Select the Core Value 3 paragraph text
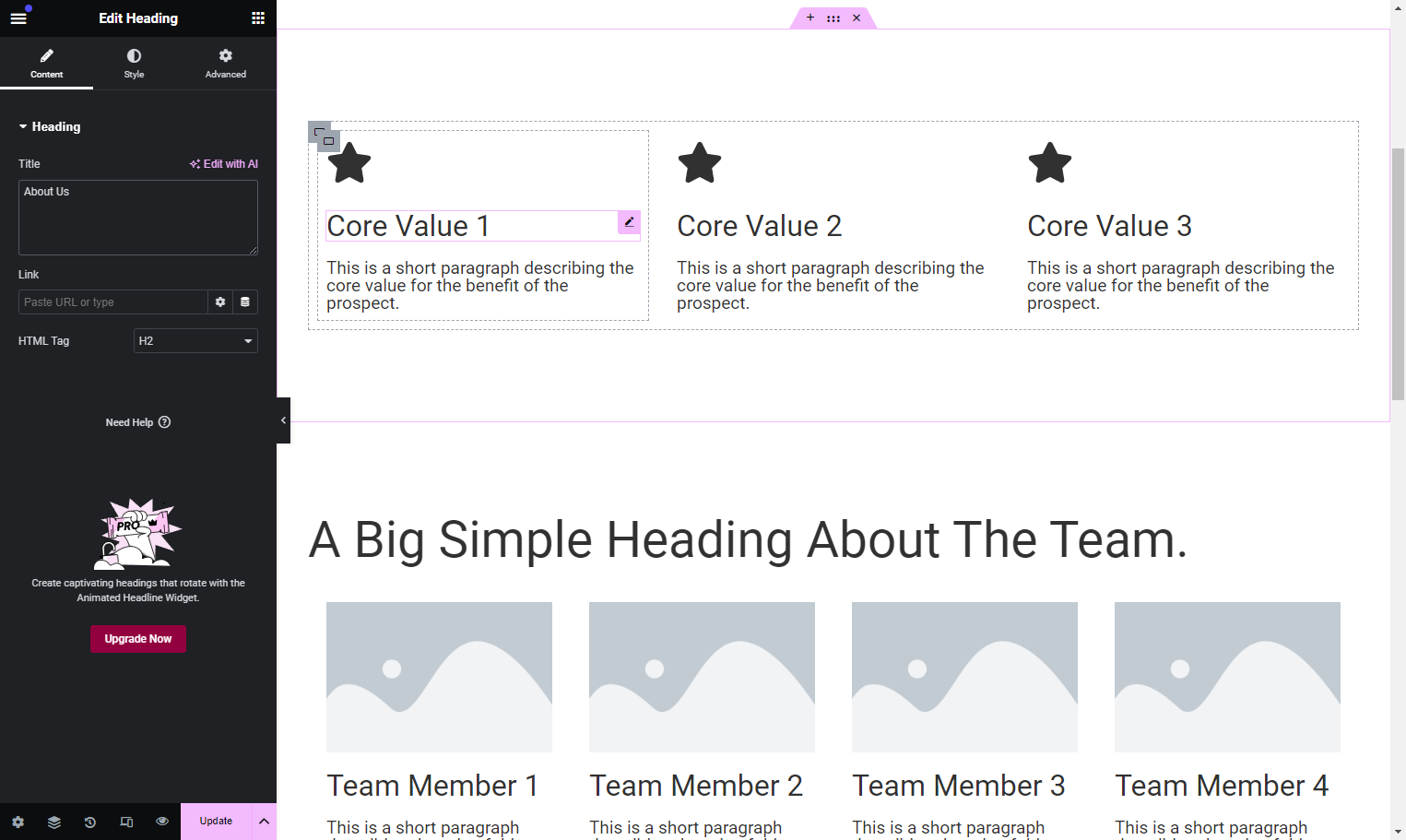This screenshot has width=1406, height=840. (1181, 286)
